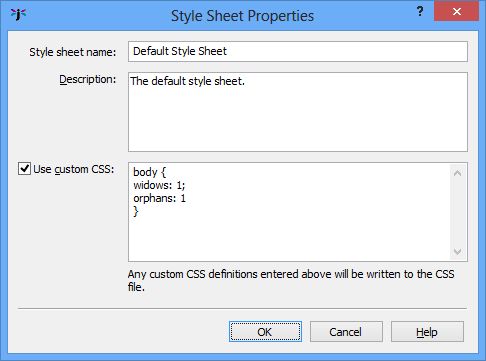
Task: Click the application icon in title bar
Action: (18, 14)
